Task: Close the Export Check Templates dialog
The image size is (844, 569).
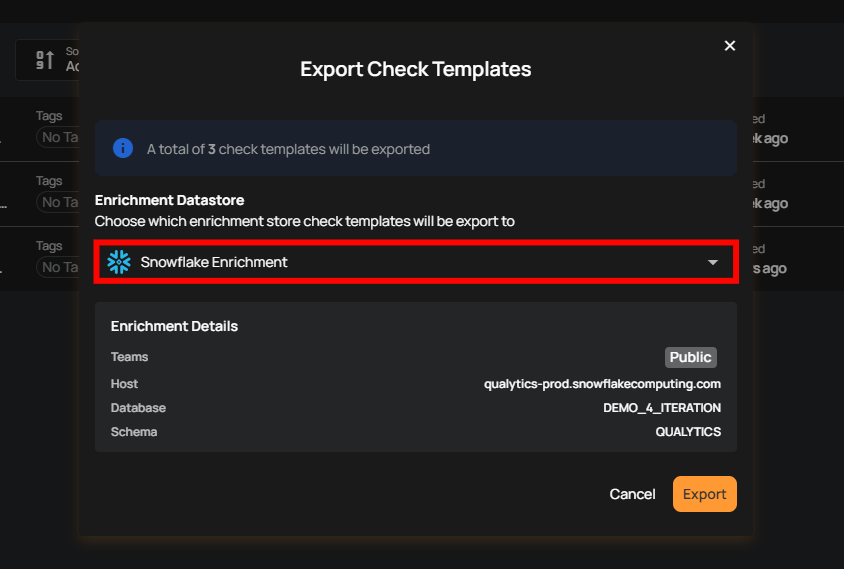Action: (730, 46)
